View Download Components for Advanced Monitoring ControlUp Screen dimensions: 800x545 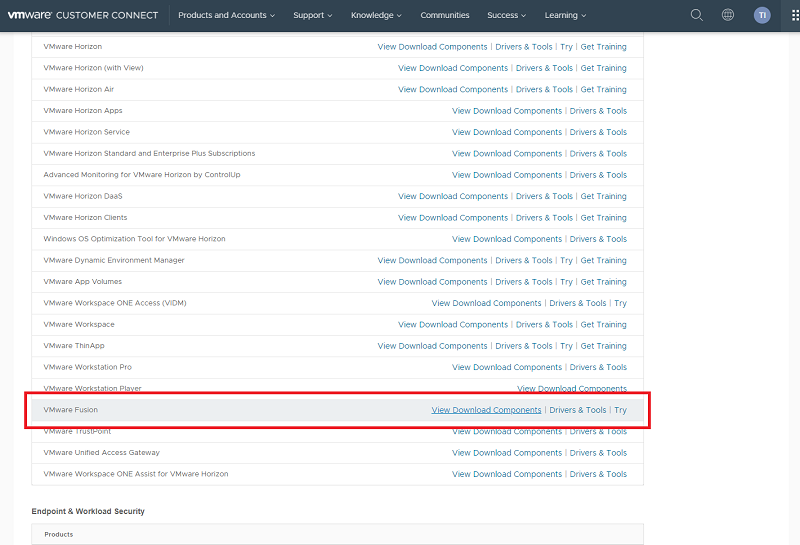pyautogui.click(x=507, y=175)
